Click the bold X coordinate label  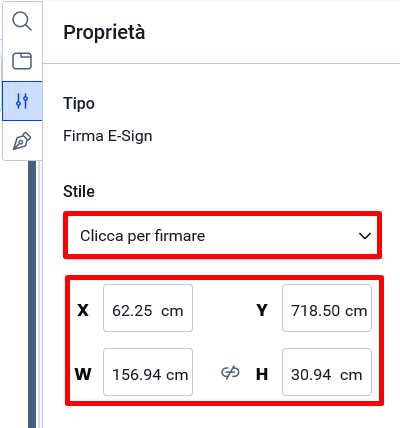coord(83,310)
